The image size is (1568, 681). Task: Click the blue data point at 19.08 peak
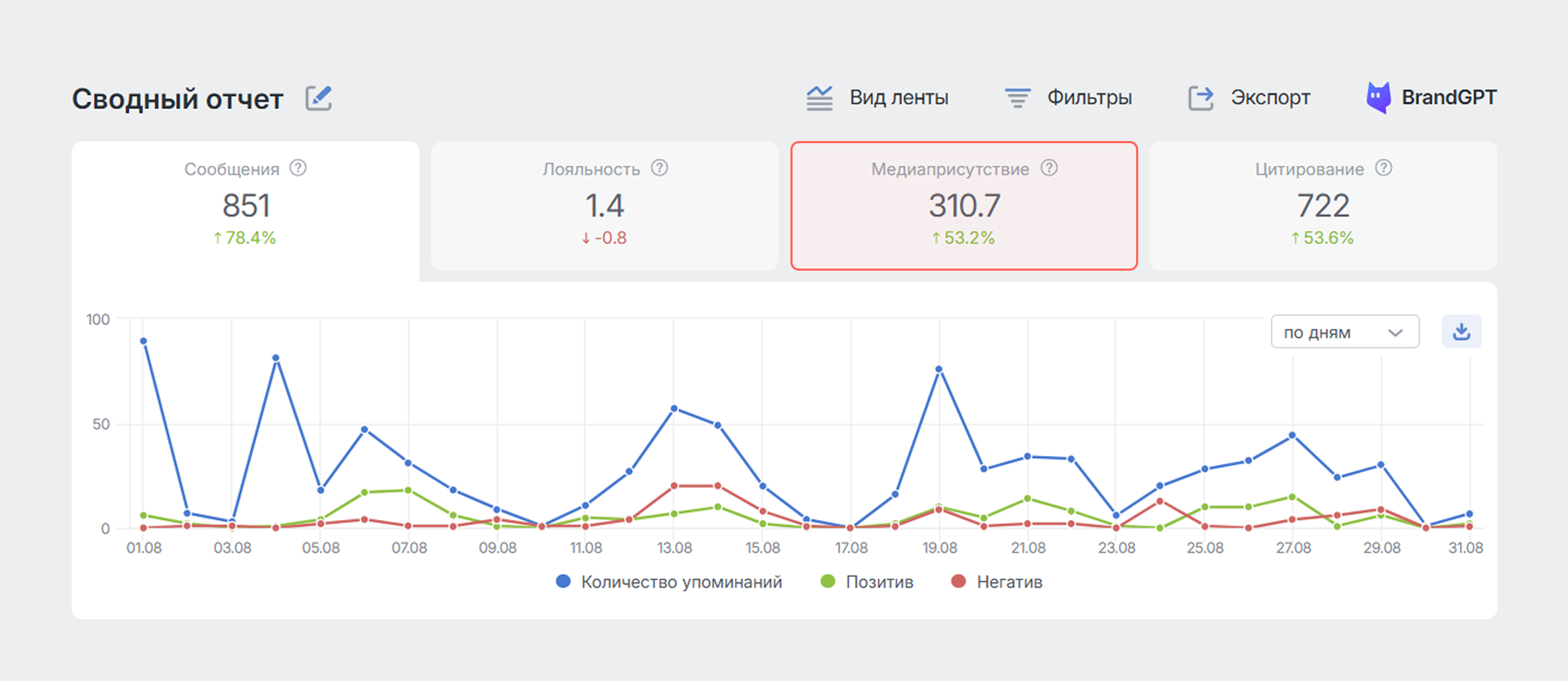[x=939, y=369]
